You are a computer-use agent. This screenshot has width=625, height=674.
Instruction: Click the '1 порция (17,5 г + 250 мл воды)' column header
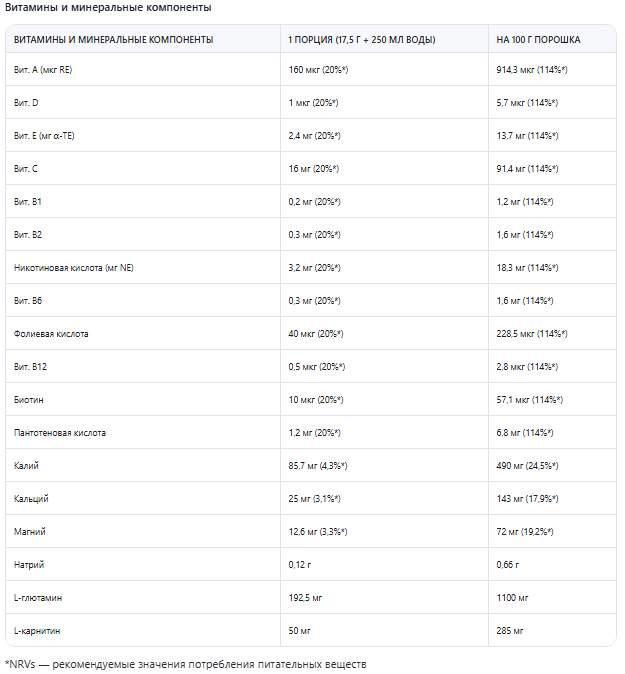click(361, 40)
